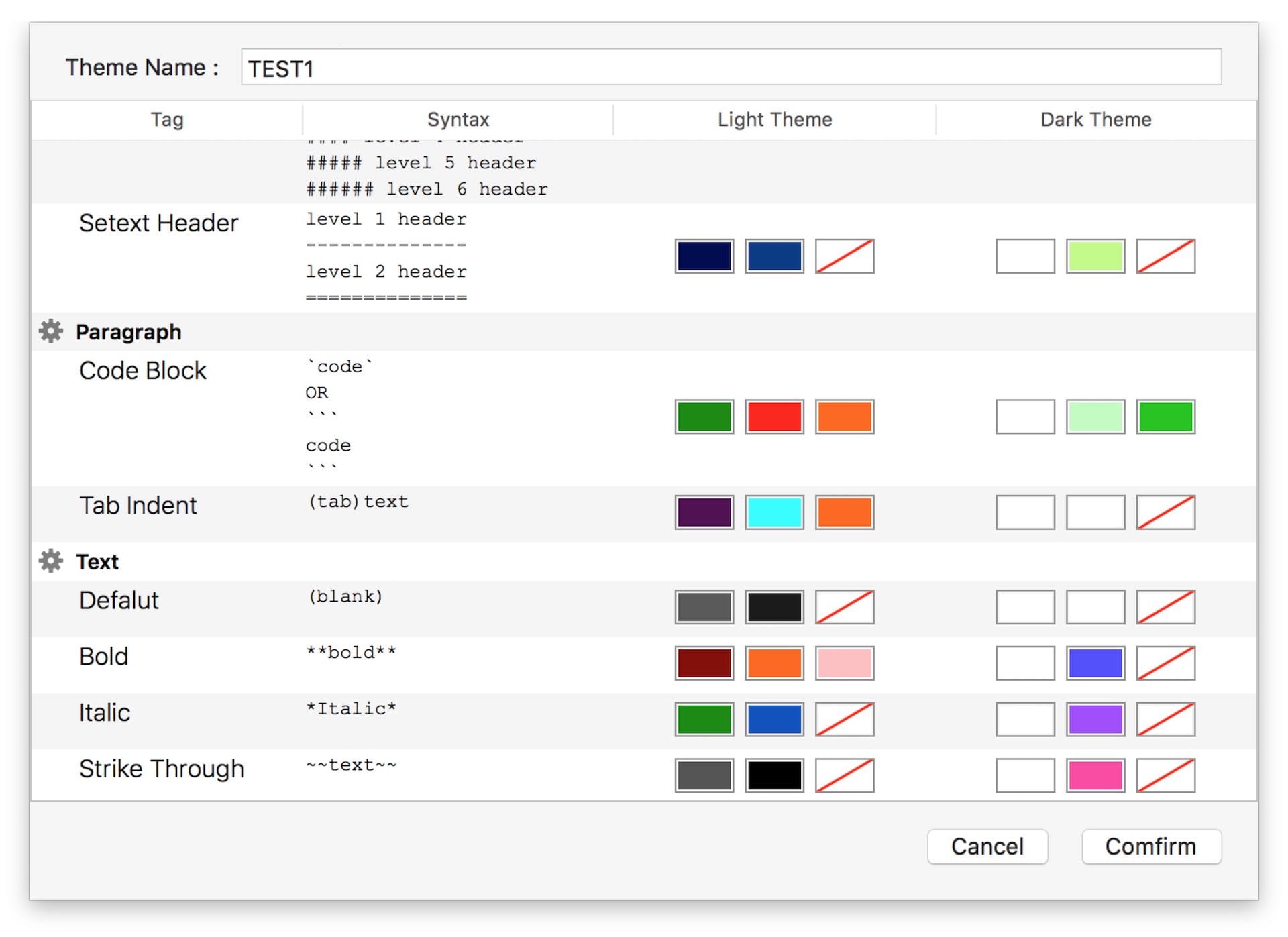Click the Dark Theme column header
The height and width of the screenshot is (937, 1288).
[x=1095, y=119]
